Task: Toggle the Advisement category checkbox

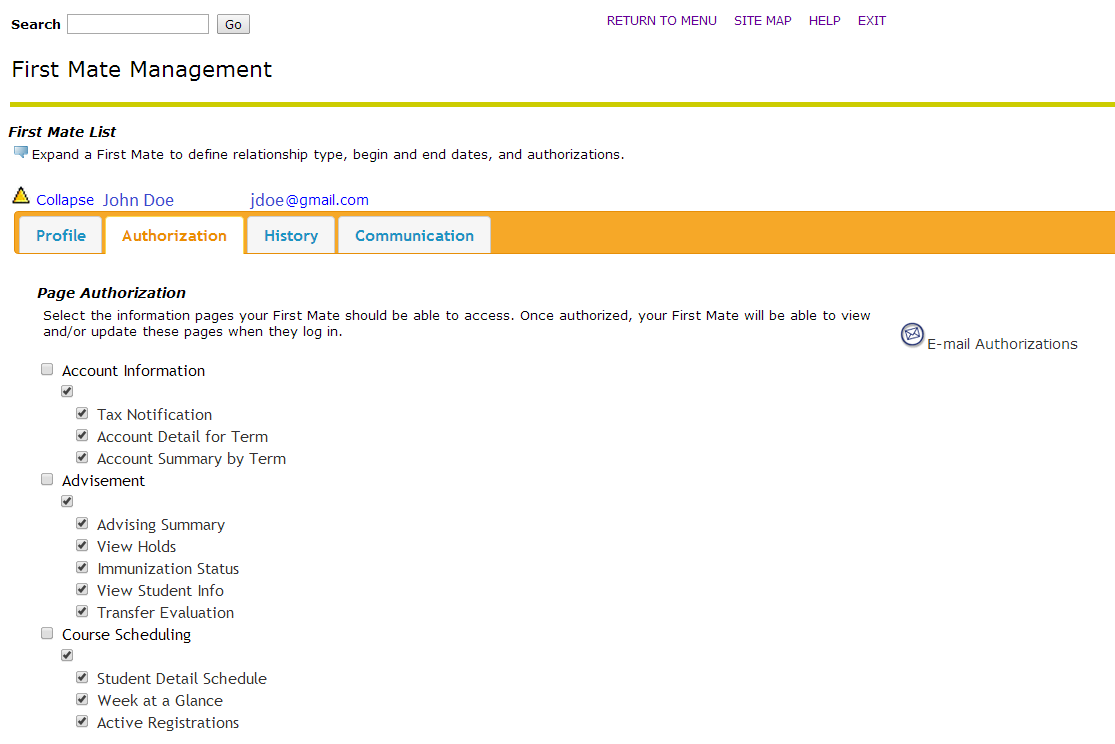Action: [x=47, y=480]
